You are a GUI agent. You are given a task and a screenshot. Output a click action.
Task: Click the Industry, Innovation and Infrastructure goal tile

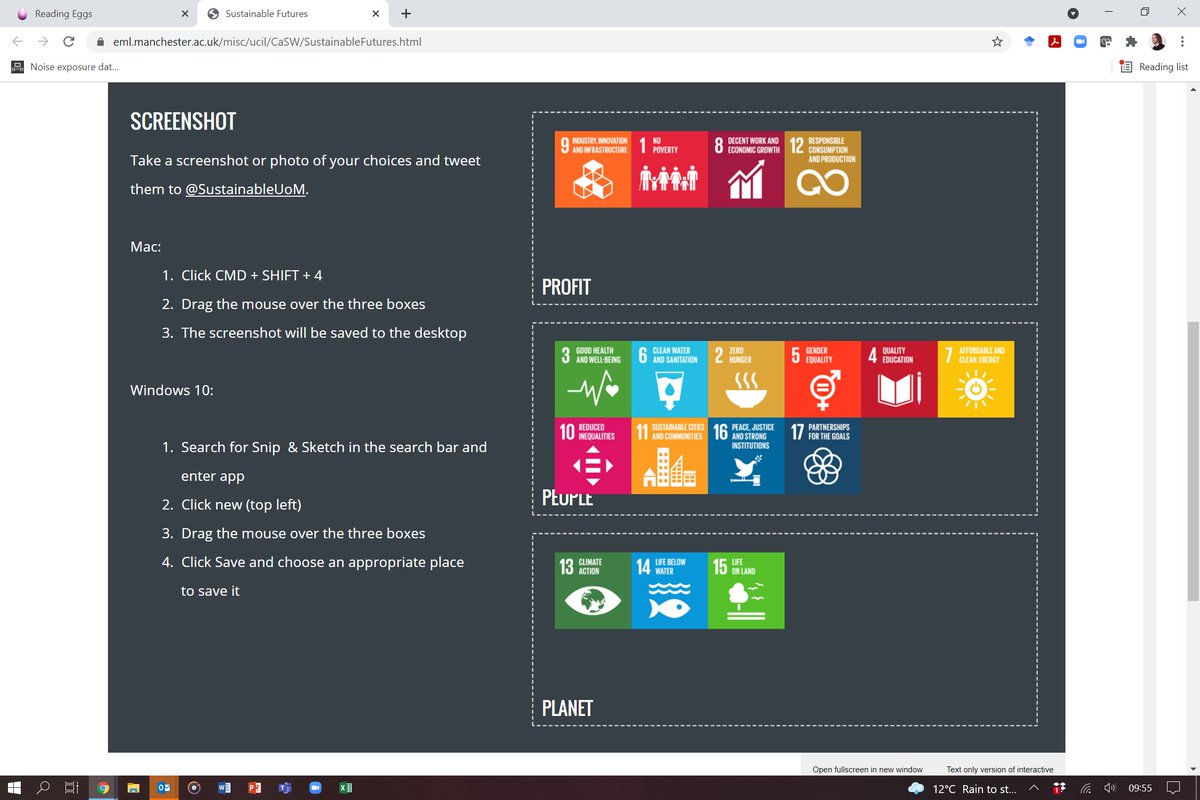point(593,169)
